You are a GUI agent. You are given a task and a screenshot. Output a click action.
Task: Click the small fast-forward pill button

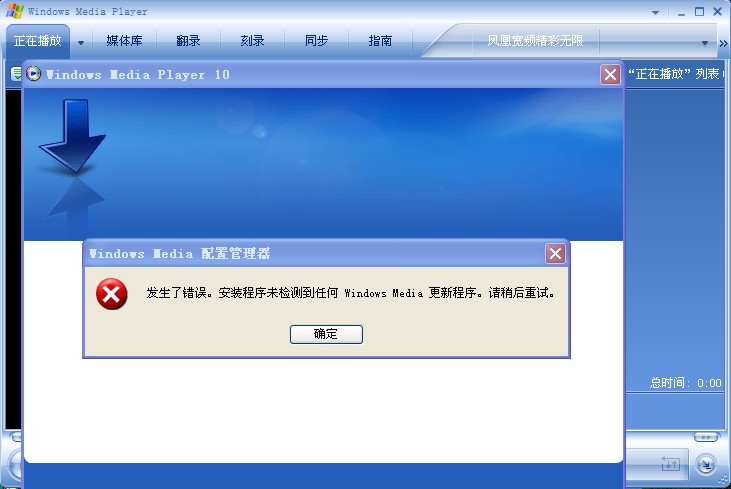(706, 437)
